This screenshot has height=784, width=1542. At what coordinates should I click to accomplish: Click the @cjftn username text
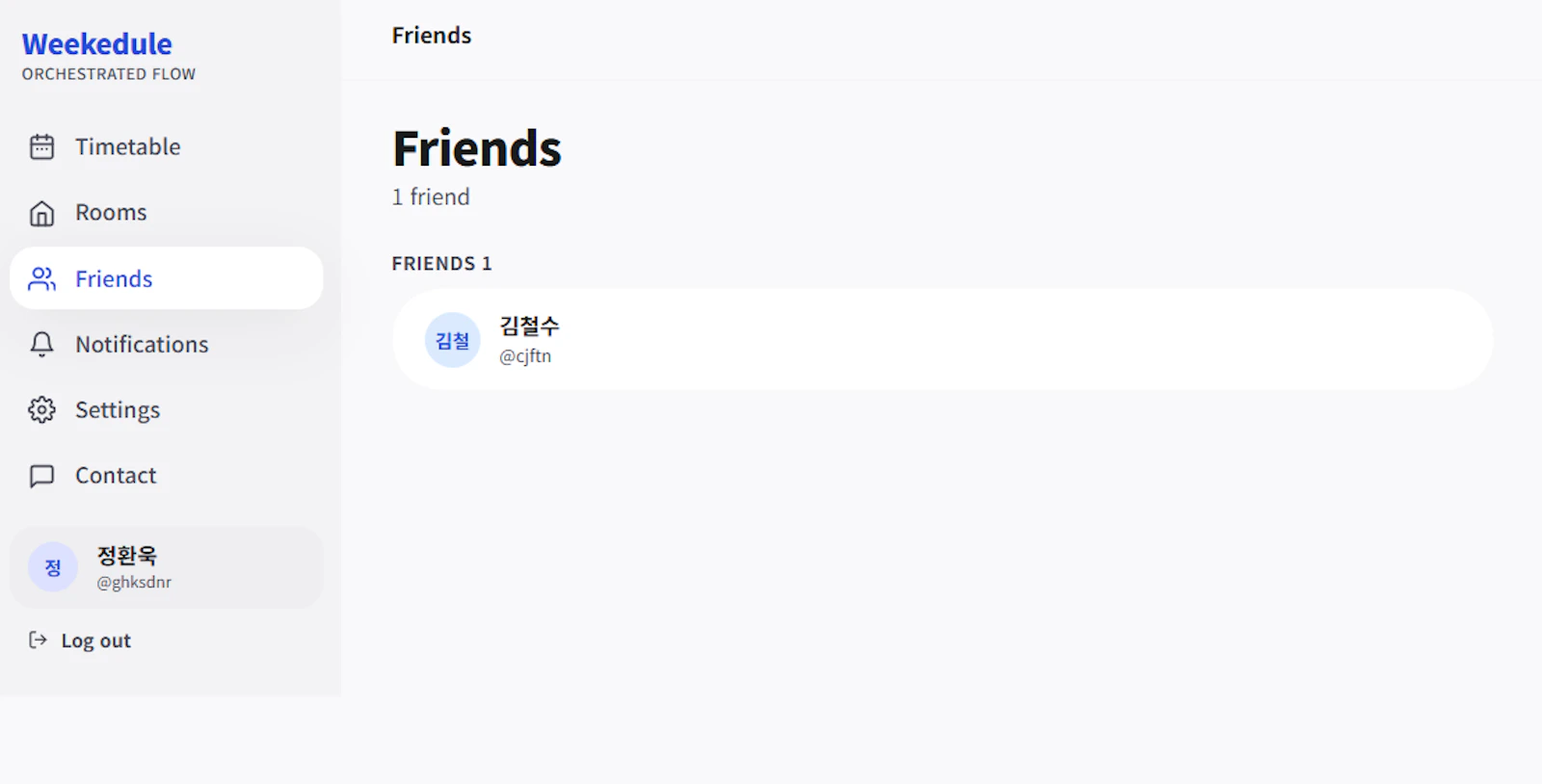pyautogui.click(x=525, y=356)
